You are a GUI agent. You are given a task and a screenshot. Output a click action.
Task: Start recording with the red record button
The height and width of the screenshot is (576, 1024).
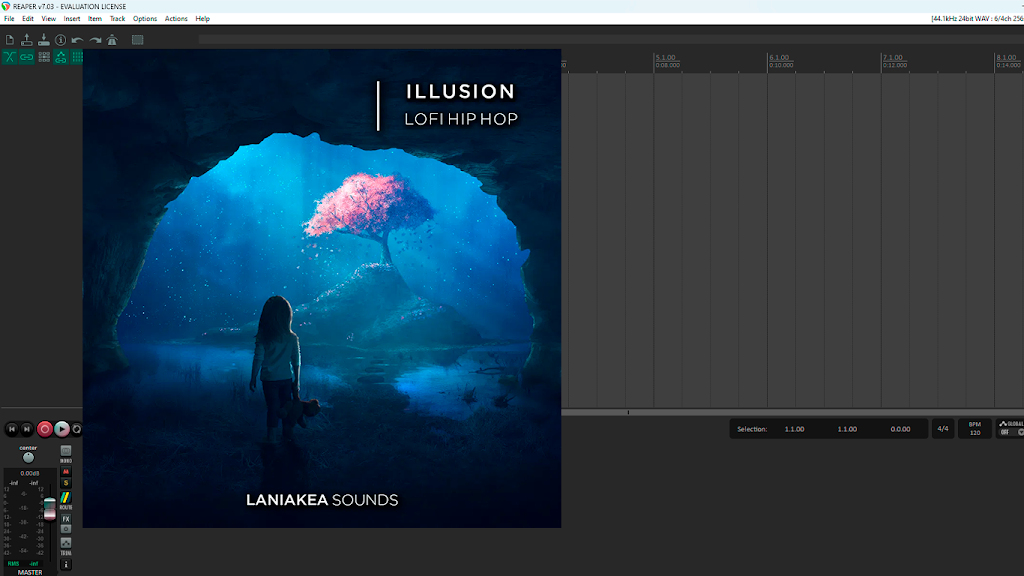(44, 429)
